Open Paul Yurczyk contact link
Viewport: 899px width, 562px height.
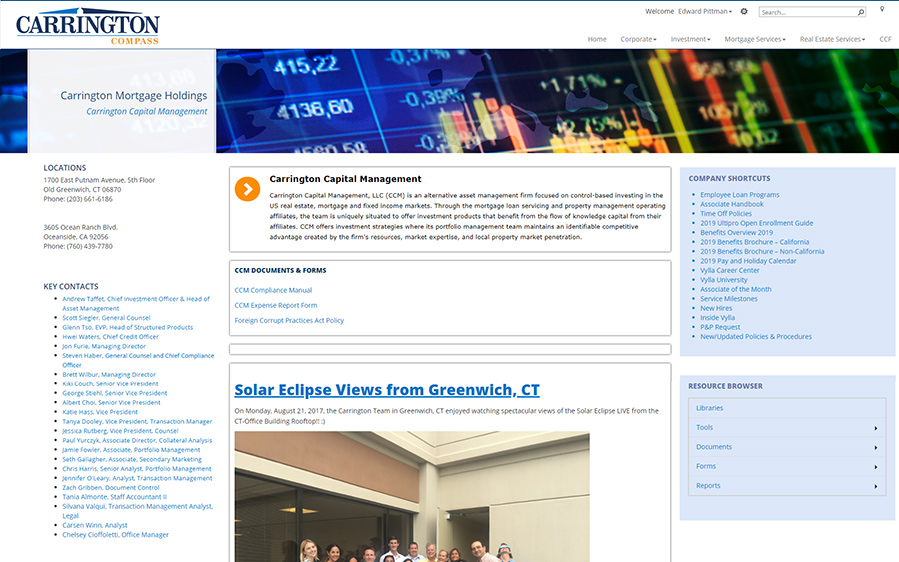point(137,440)
